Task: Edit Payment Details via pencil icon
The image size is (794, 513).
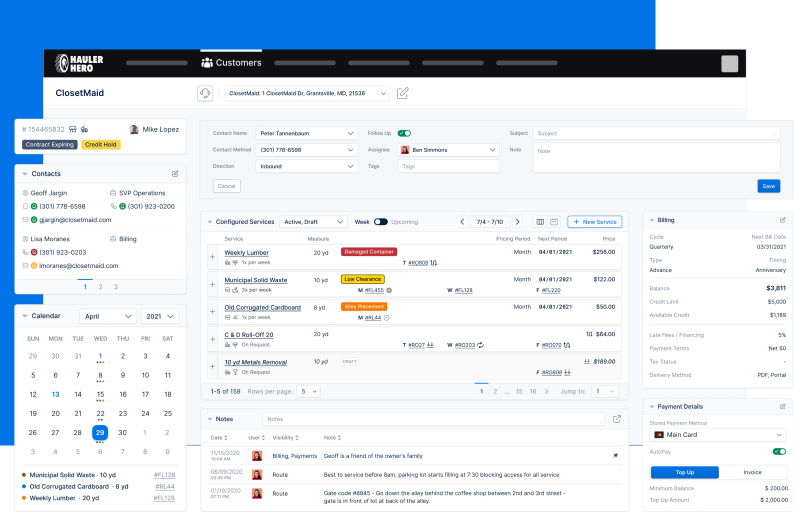Action: 782,407
